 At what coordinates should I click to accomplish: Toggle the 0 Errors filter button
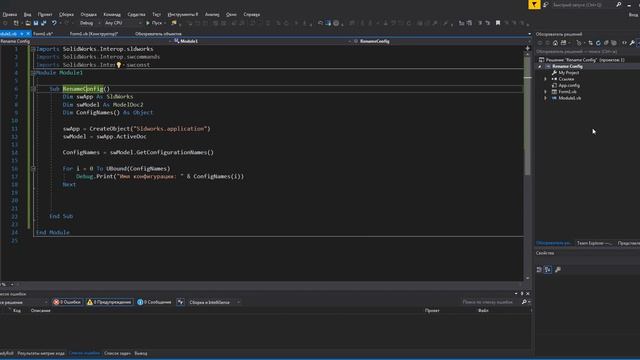[67, 302]
